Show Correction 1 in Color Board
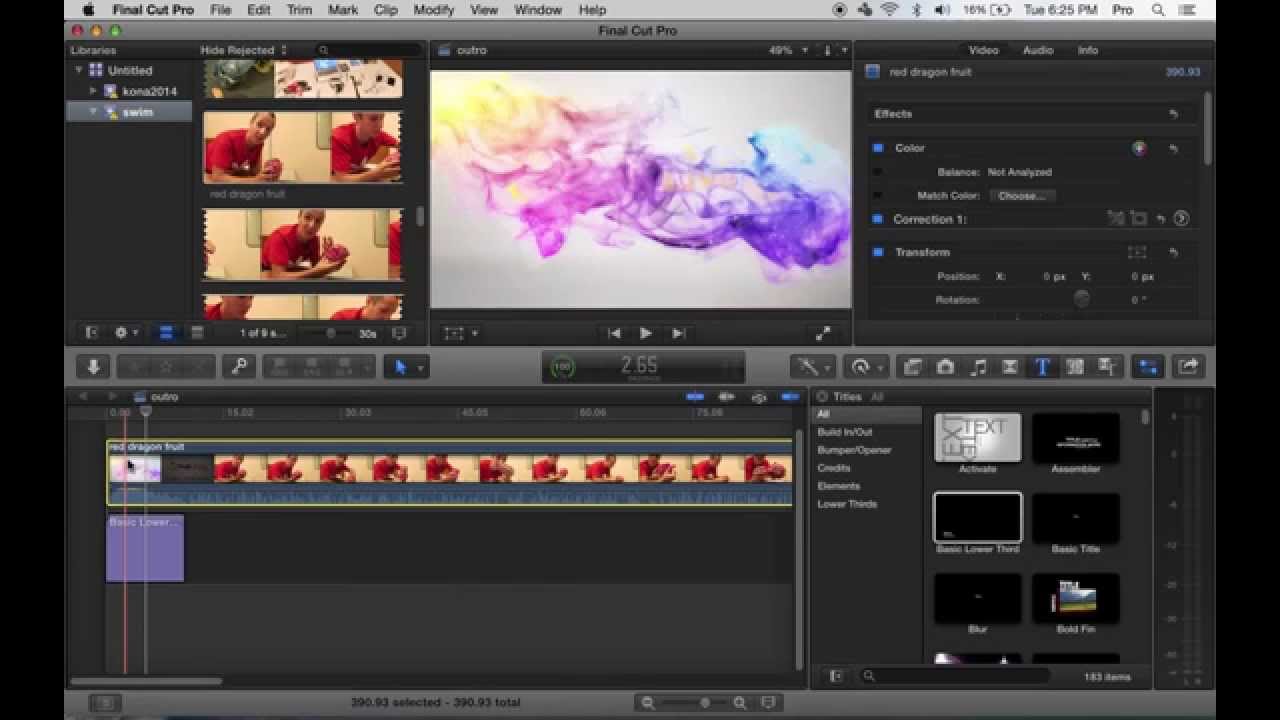 [1181, 219]
